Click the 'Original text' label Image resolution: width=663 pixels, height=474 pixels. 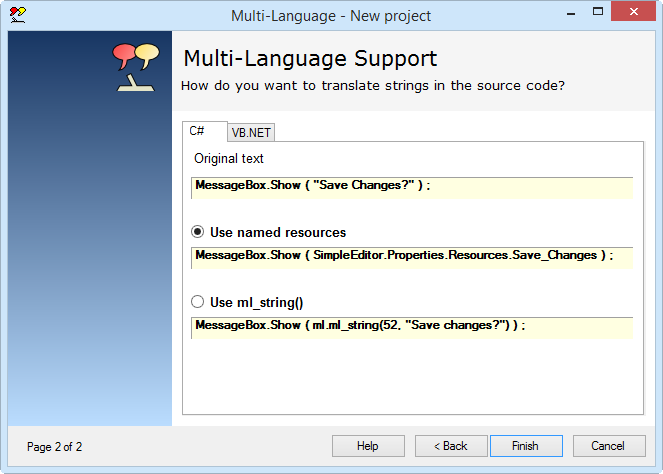pos(229,158)
